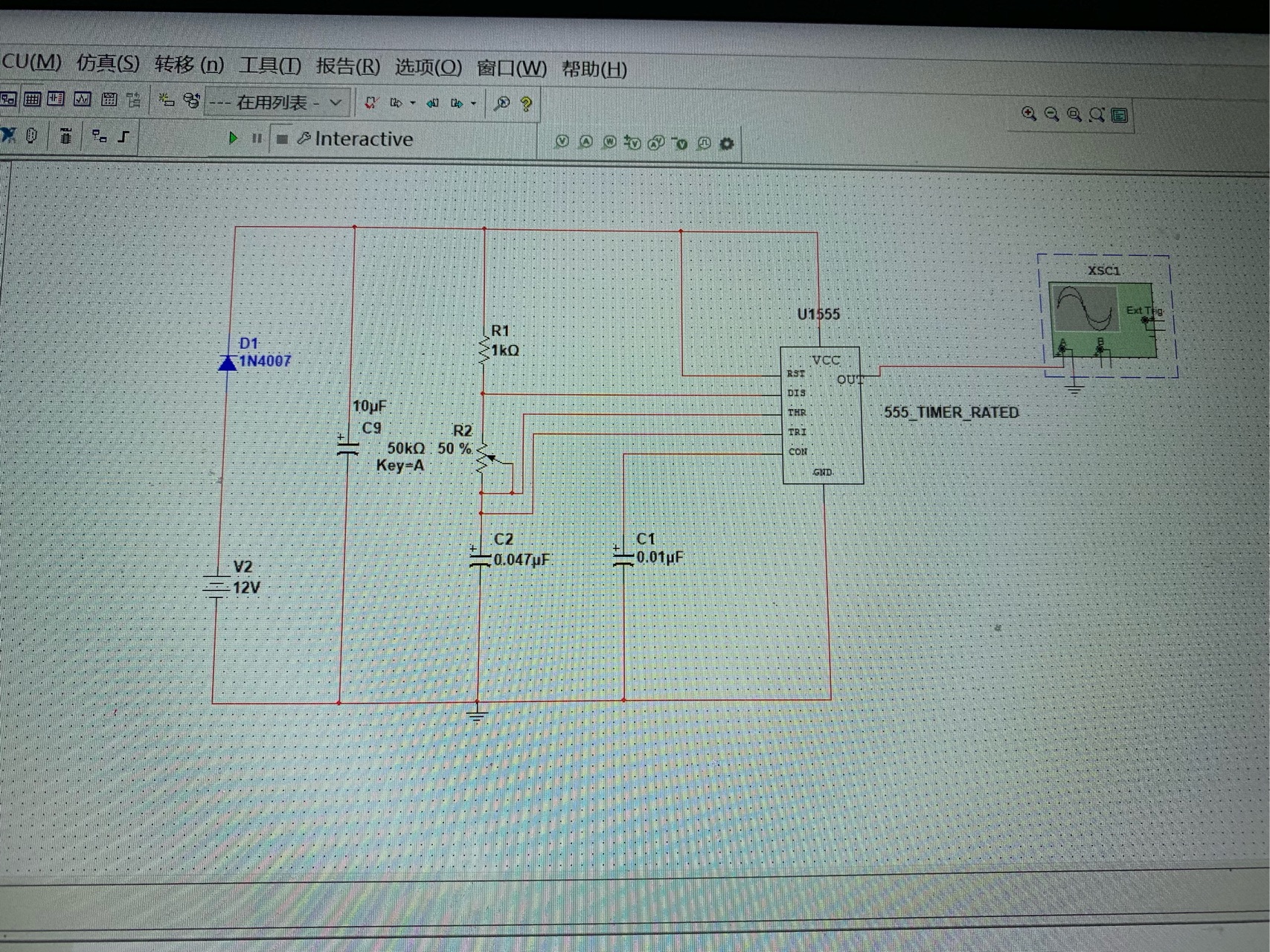
Task: Click the Key=A potentiometer label
Action: click(400, 466)
